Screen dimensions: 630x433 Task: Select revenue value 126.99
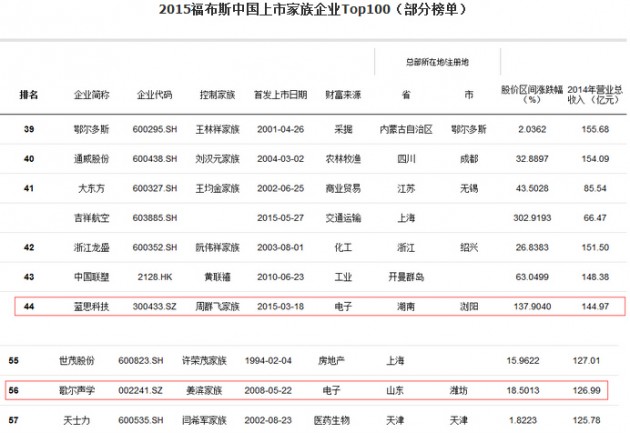[x=586, y=390]
